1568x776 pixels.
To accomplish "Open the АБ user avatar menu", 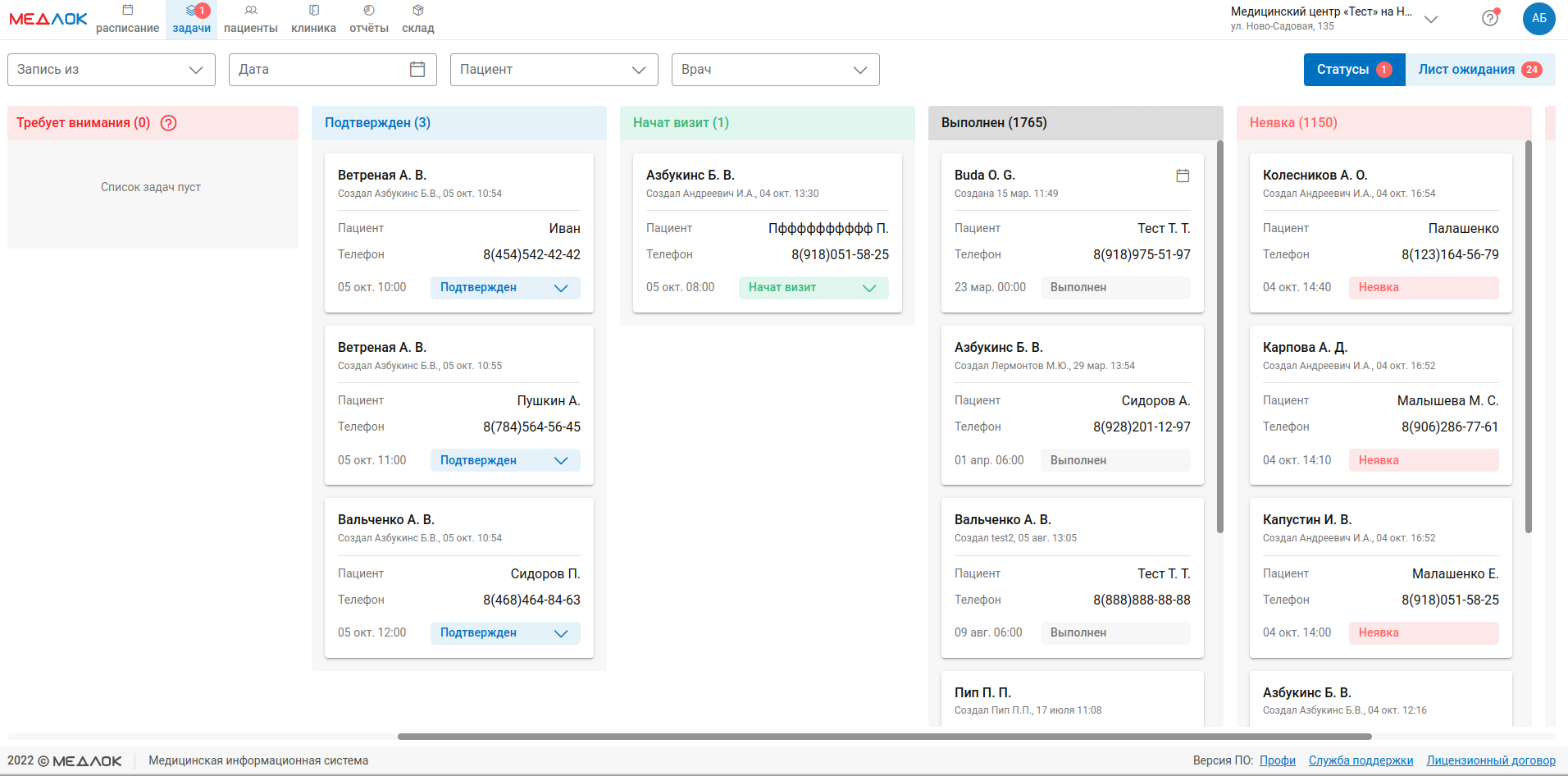I will (1539, 18).
